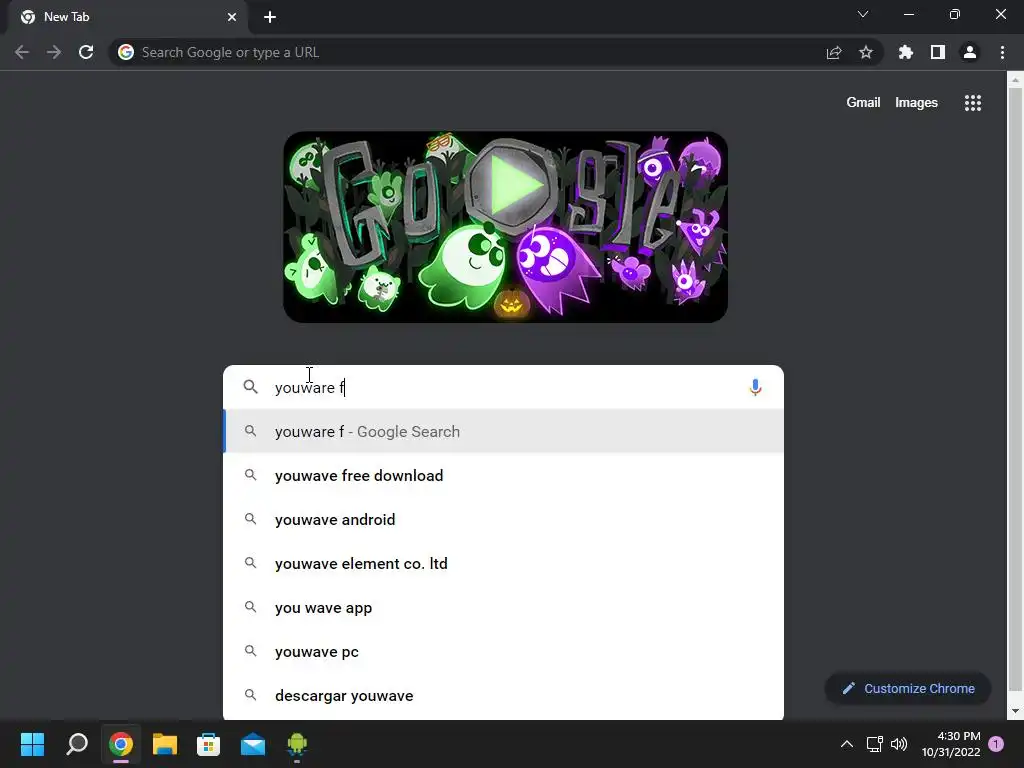Image resolution: width=1024 pixels, height=768 pixels.
Task: Open the Windows Start menu
Action: click(x=32, y=744)
